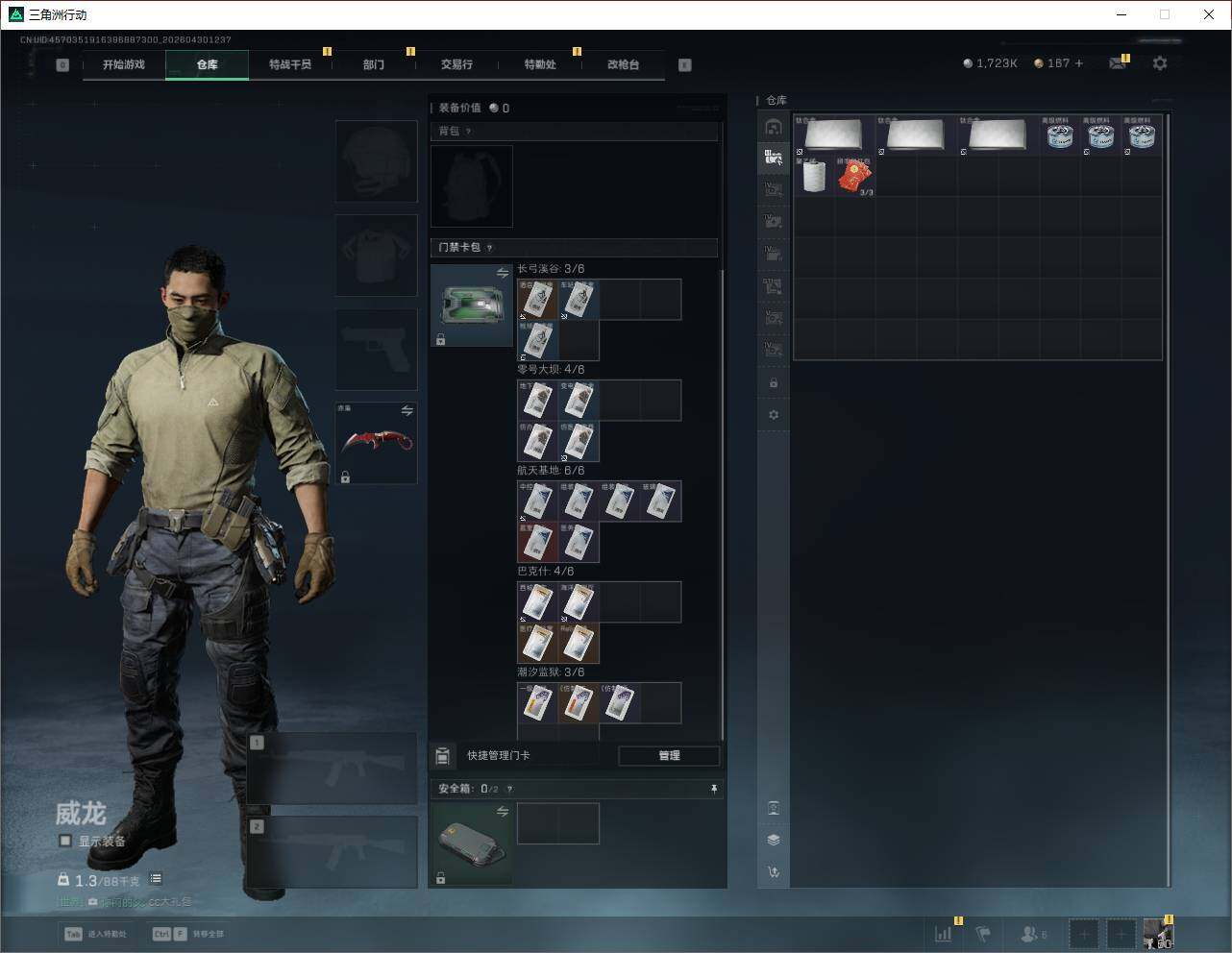Viewport: 1232px width, 953px height.
Task: Select the empty helmet slot
Action: tap(376, 160)
